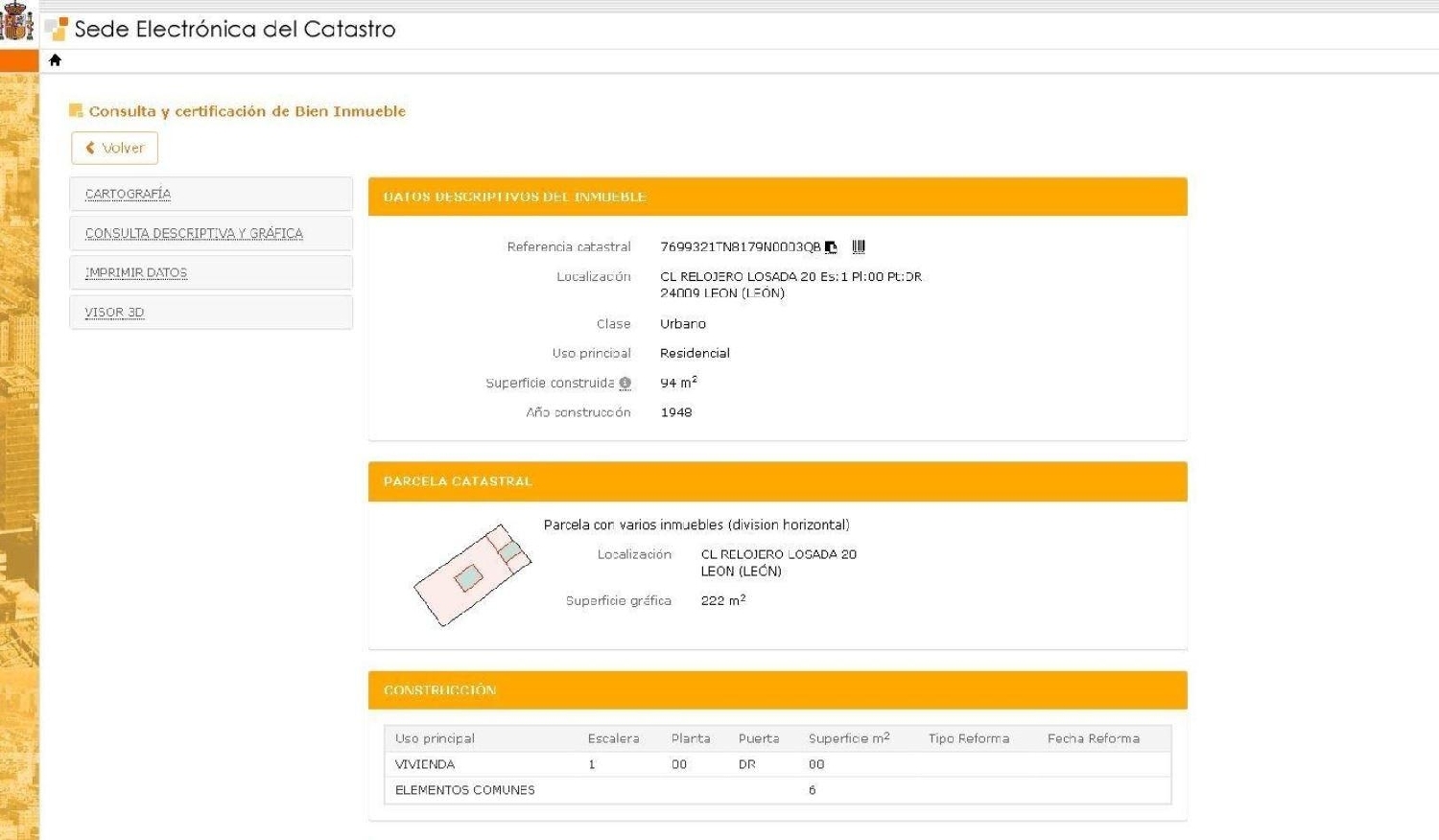1439x840 pixels.
Task: Open the info icon next to Superficie construida
Action: tap(625, 384)
